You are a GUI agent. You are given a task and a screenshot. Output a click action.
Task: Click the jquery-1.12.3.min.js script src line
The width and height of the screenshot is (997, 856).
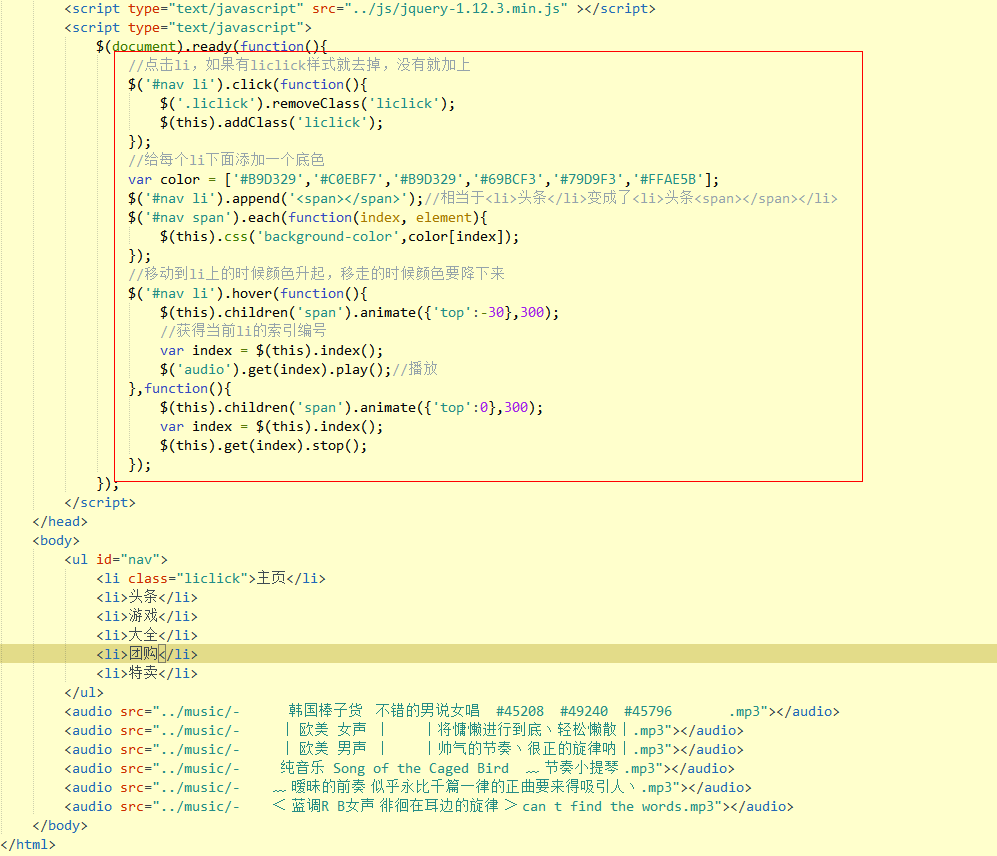(360, 9)
